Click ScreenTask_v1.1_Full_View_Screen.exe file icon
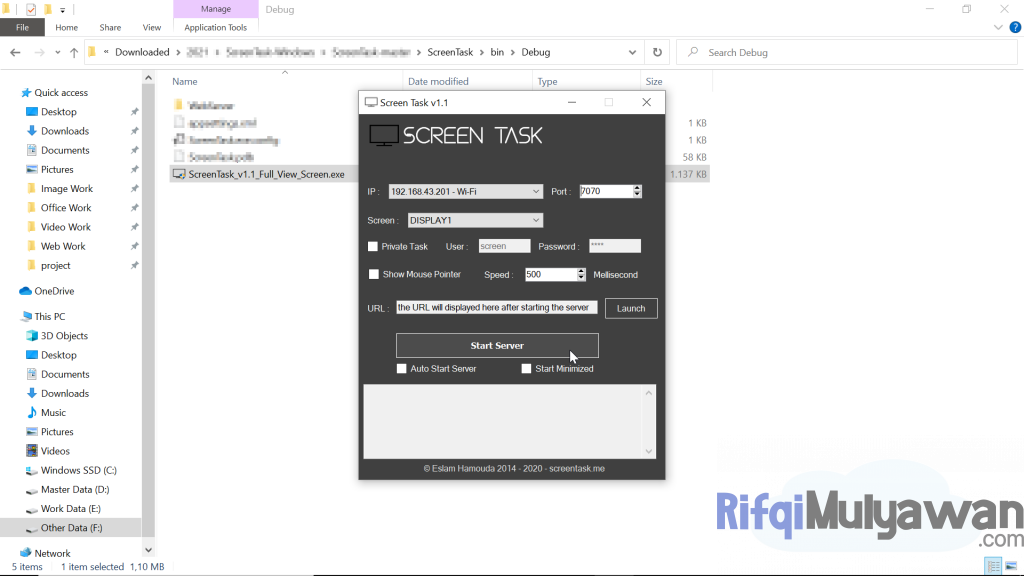The image size is (1024, 576). click(x=179, y=174)
